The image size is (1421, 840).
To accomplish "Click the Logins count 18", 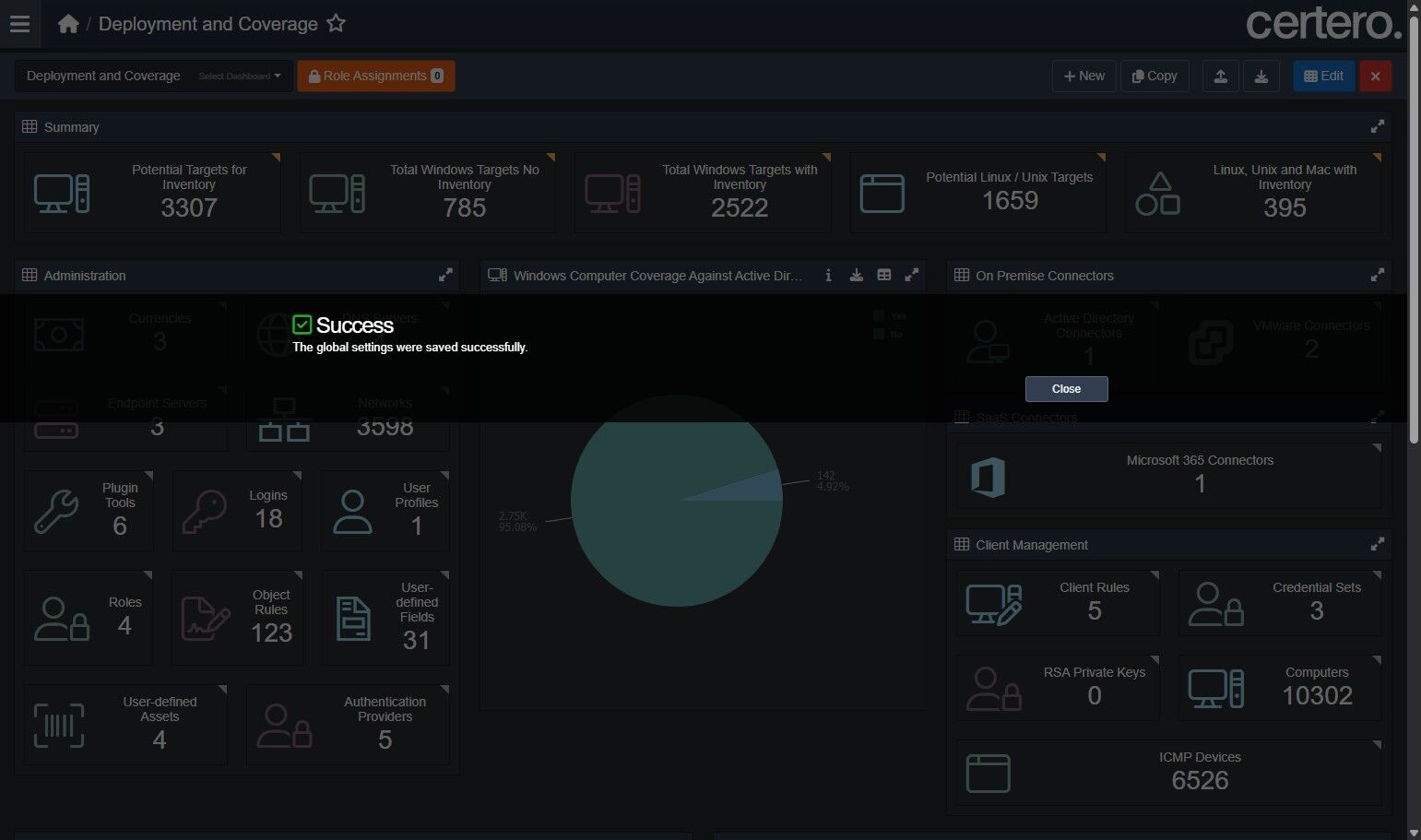I will point(268,519).
